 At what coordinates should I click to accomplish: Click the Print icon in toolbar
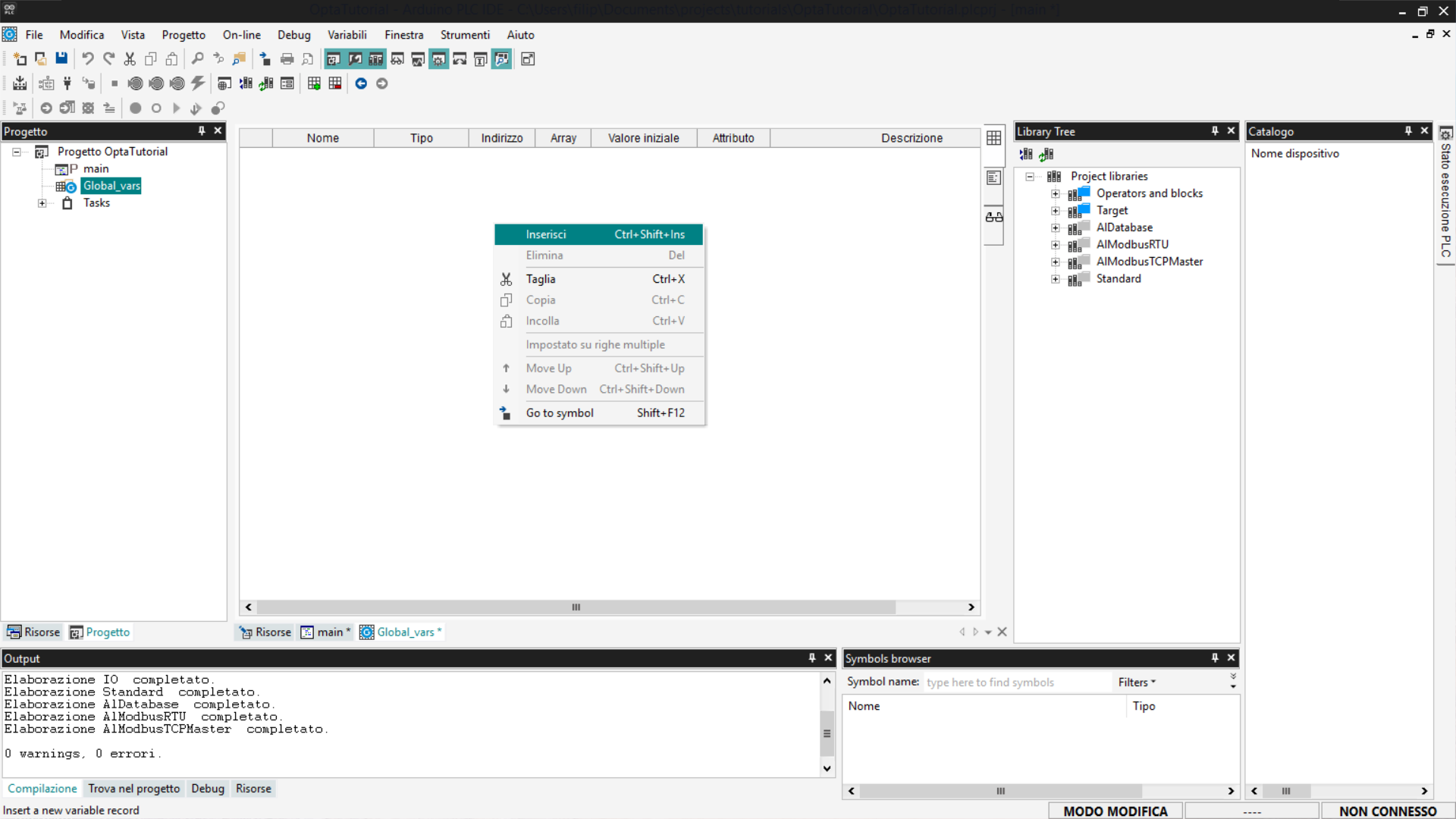click(287, 59)
